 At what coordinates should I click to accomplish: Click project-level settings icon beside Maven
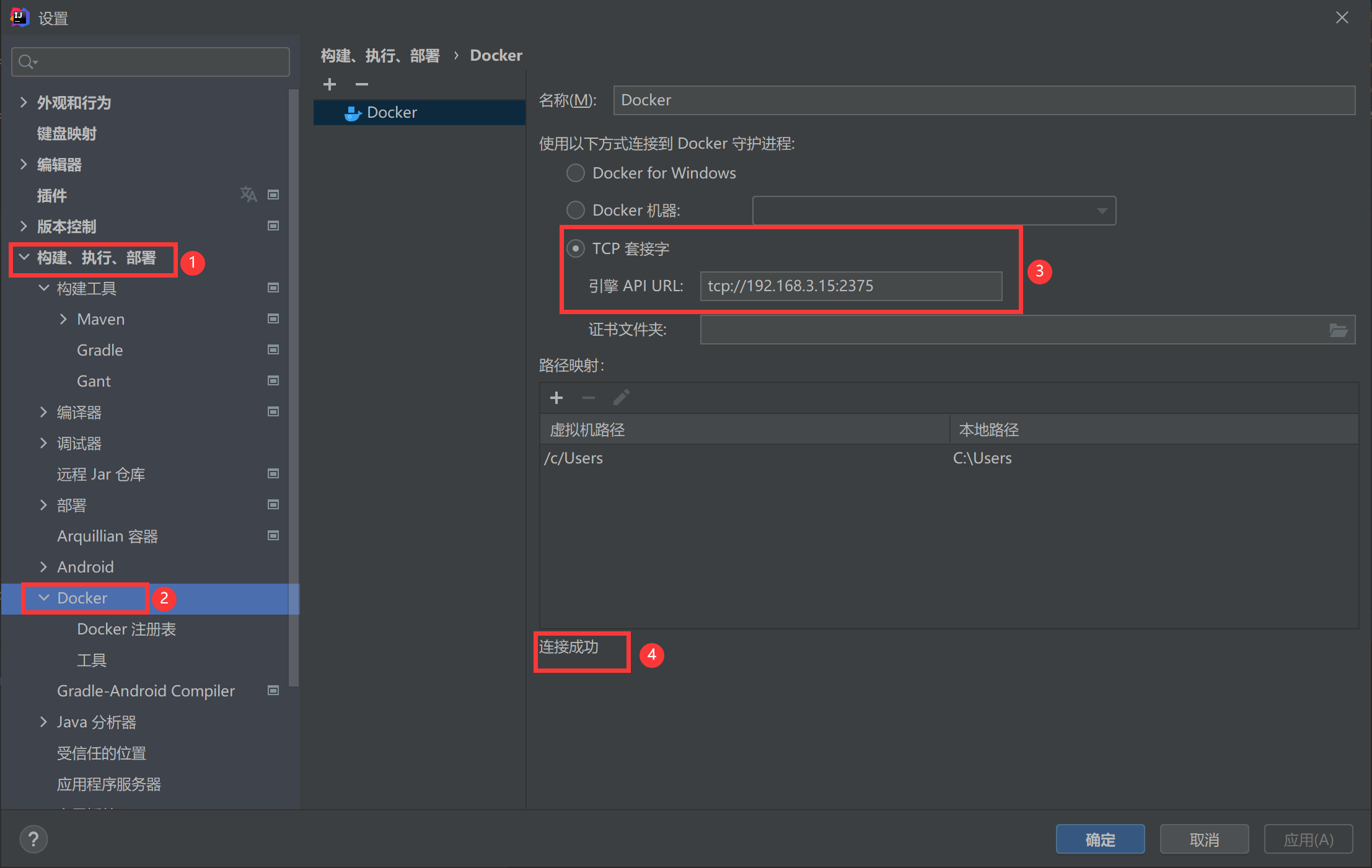point(273,319)
